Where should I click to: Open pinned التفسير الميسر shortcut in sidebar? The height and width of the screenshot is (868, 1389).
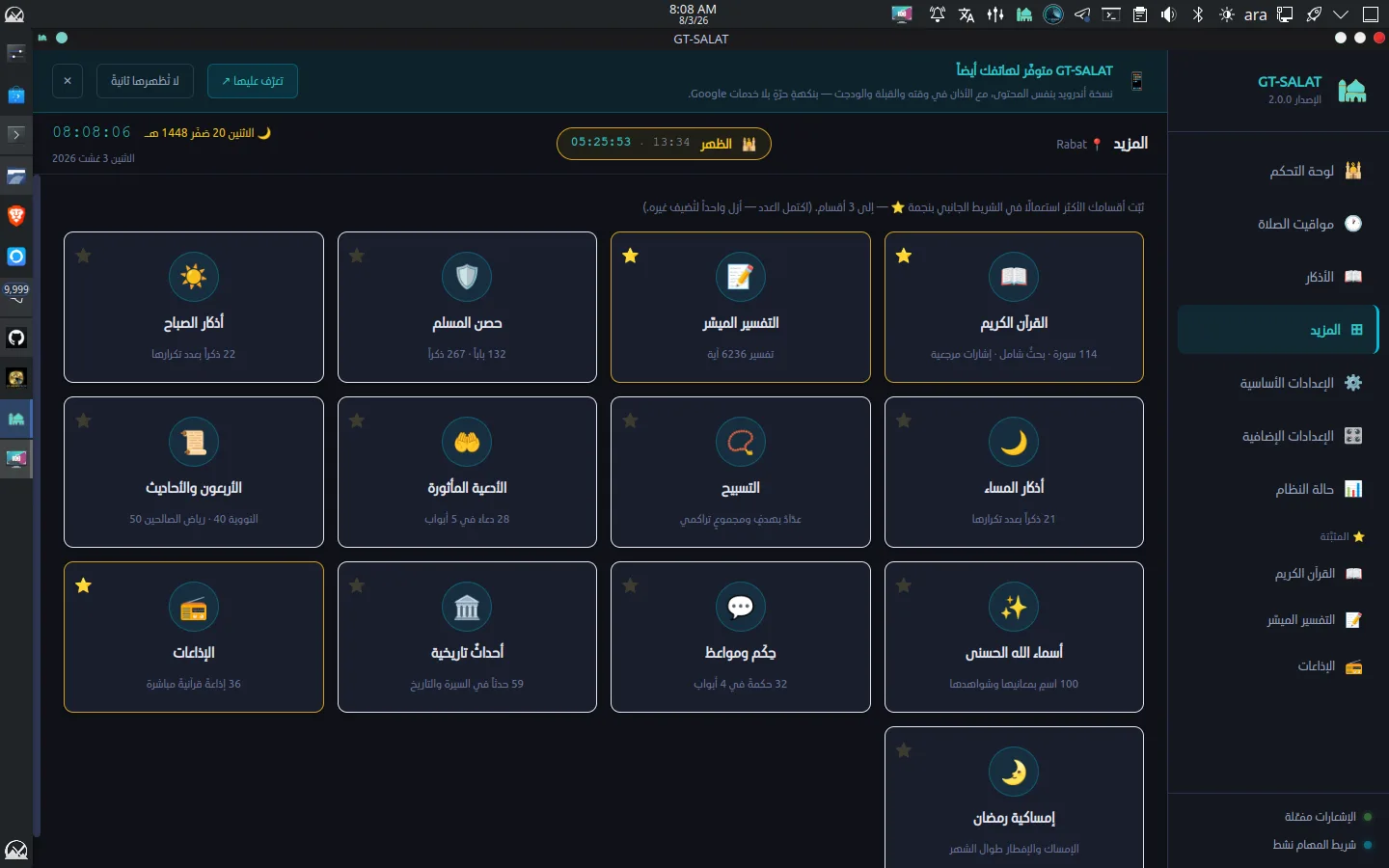click(1278, 620)
